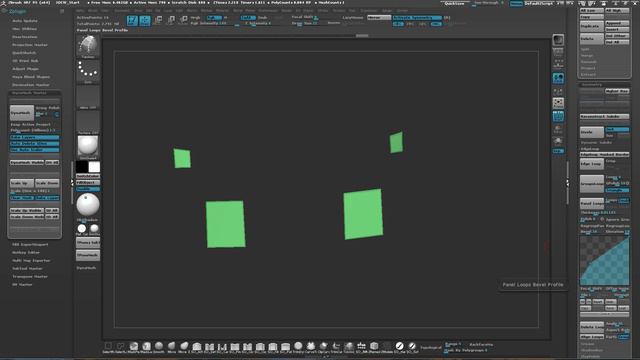
Task: Select the Move transform icon in top shelf
Action: point(158,20)
